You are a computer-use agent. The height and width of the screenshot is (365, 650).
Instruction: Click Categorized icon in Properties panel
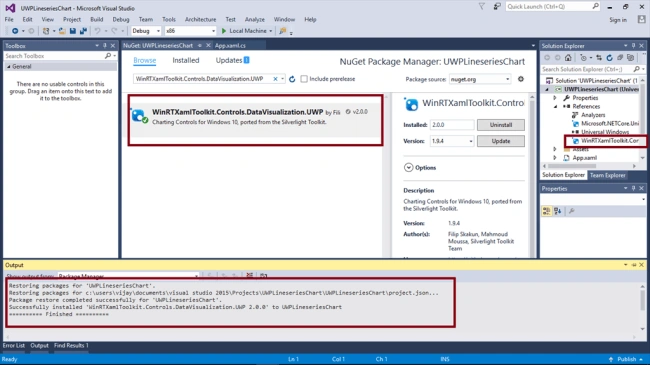547,211
